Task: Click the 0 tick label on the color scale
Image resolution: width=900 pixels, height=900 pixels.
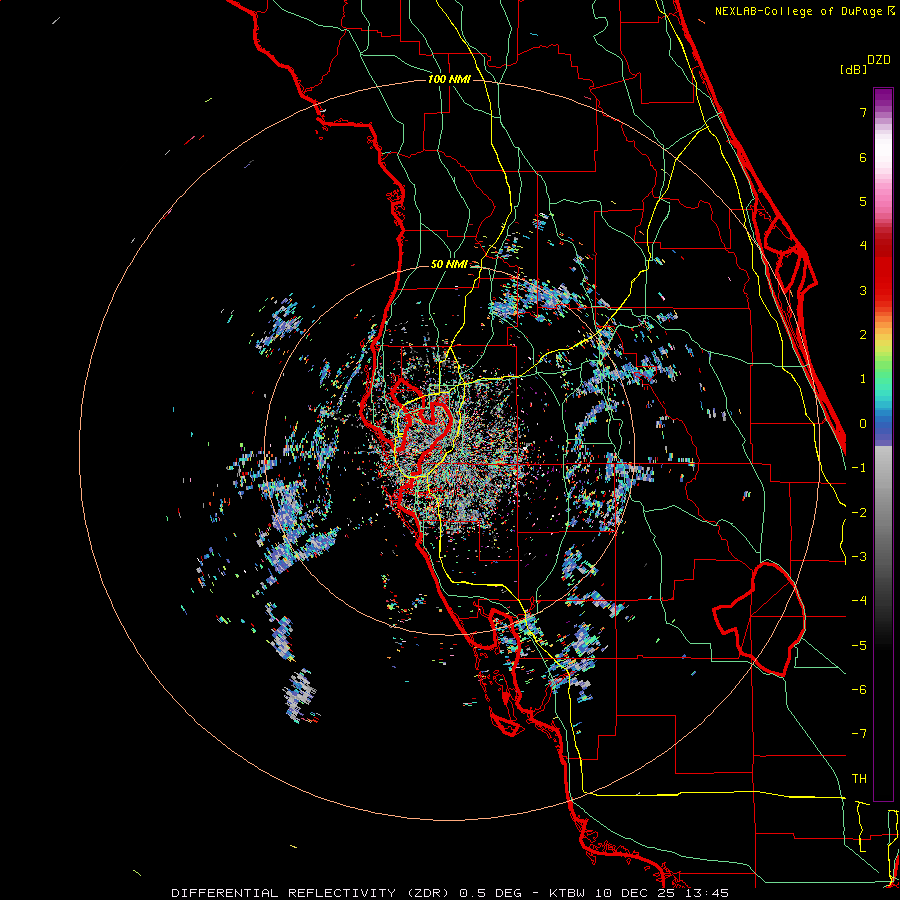Action: pyautogui.click(x=863, y=424)
